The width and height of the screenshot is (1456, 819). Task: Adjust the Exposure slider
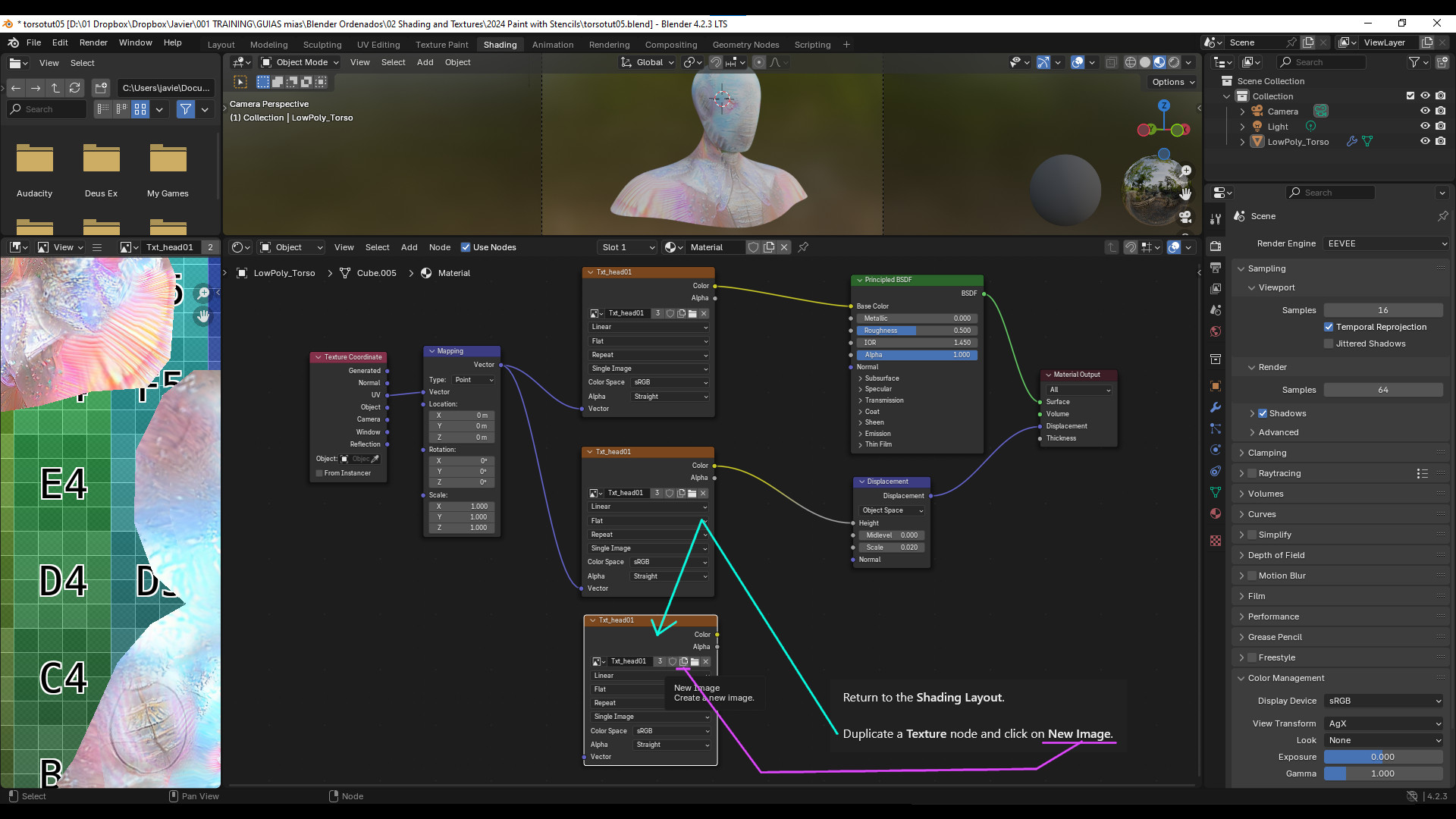[x=1383, y=757]
